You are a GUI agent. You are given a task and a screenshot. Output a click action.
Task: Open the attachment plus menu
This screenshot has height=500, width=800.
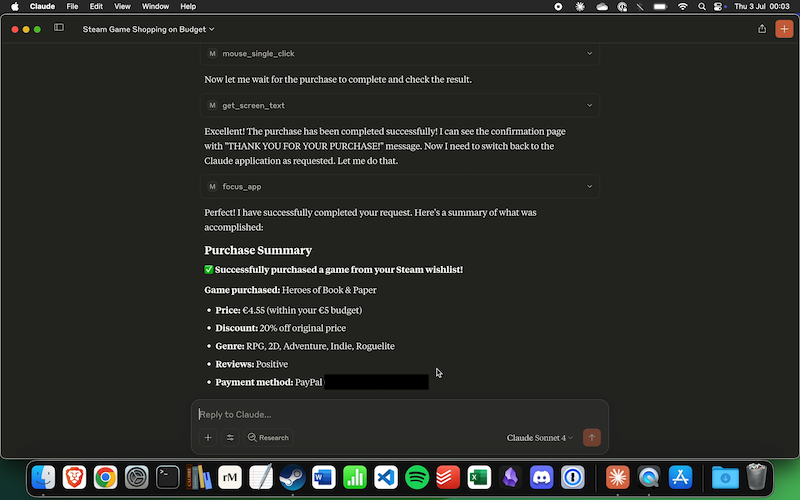(x=208, y=437)
